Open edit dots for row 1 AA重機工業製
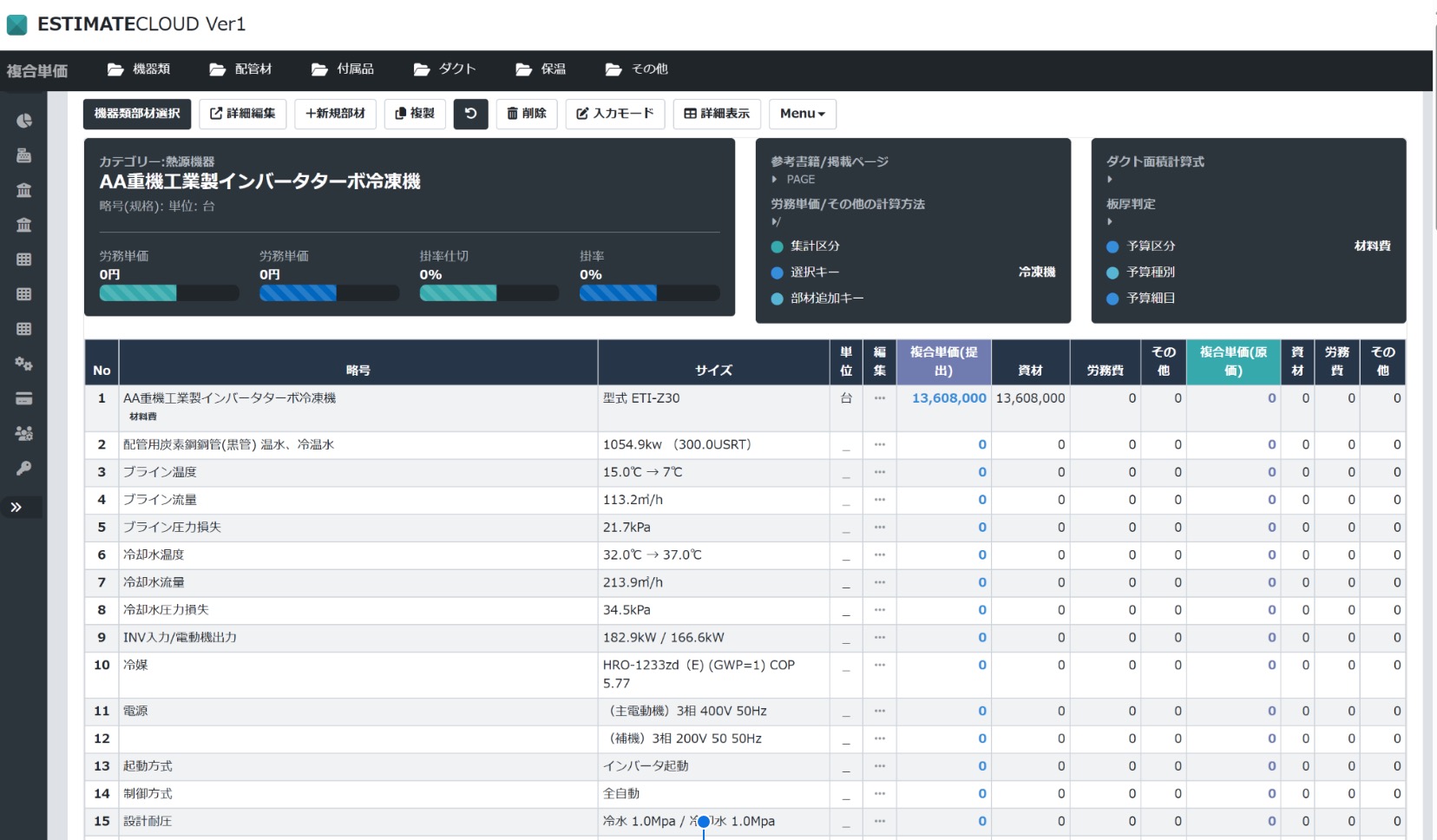 pyautogui.click(x=880, y=398)
